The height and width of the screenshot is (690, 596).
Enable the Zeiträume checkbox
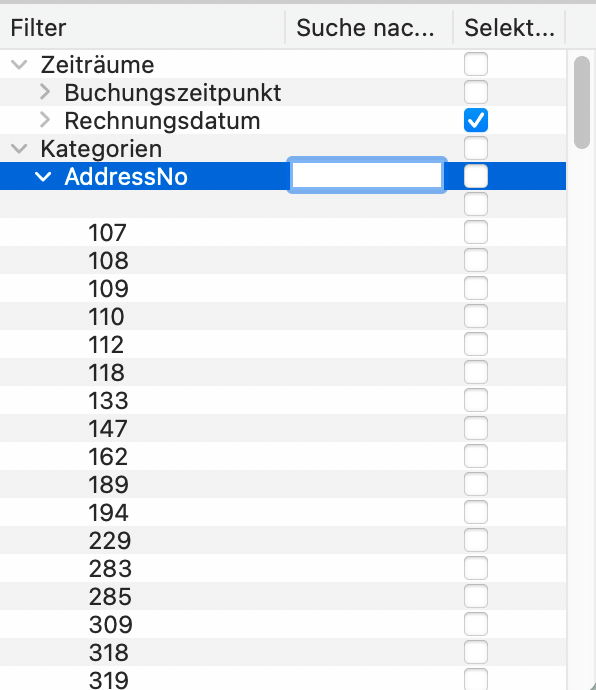point(476,64)
